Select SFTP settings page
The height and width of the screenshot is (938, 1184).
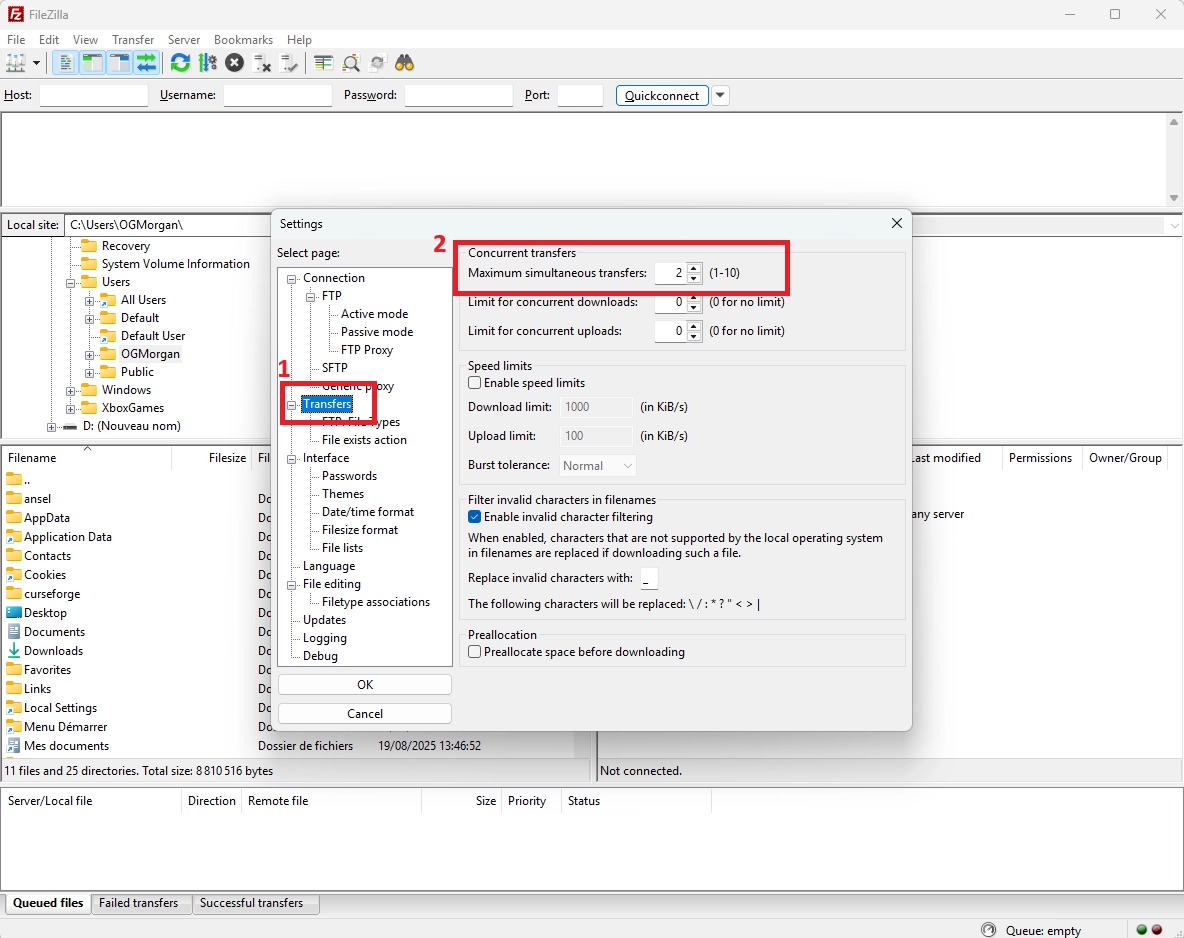[x=335, y=368]
